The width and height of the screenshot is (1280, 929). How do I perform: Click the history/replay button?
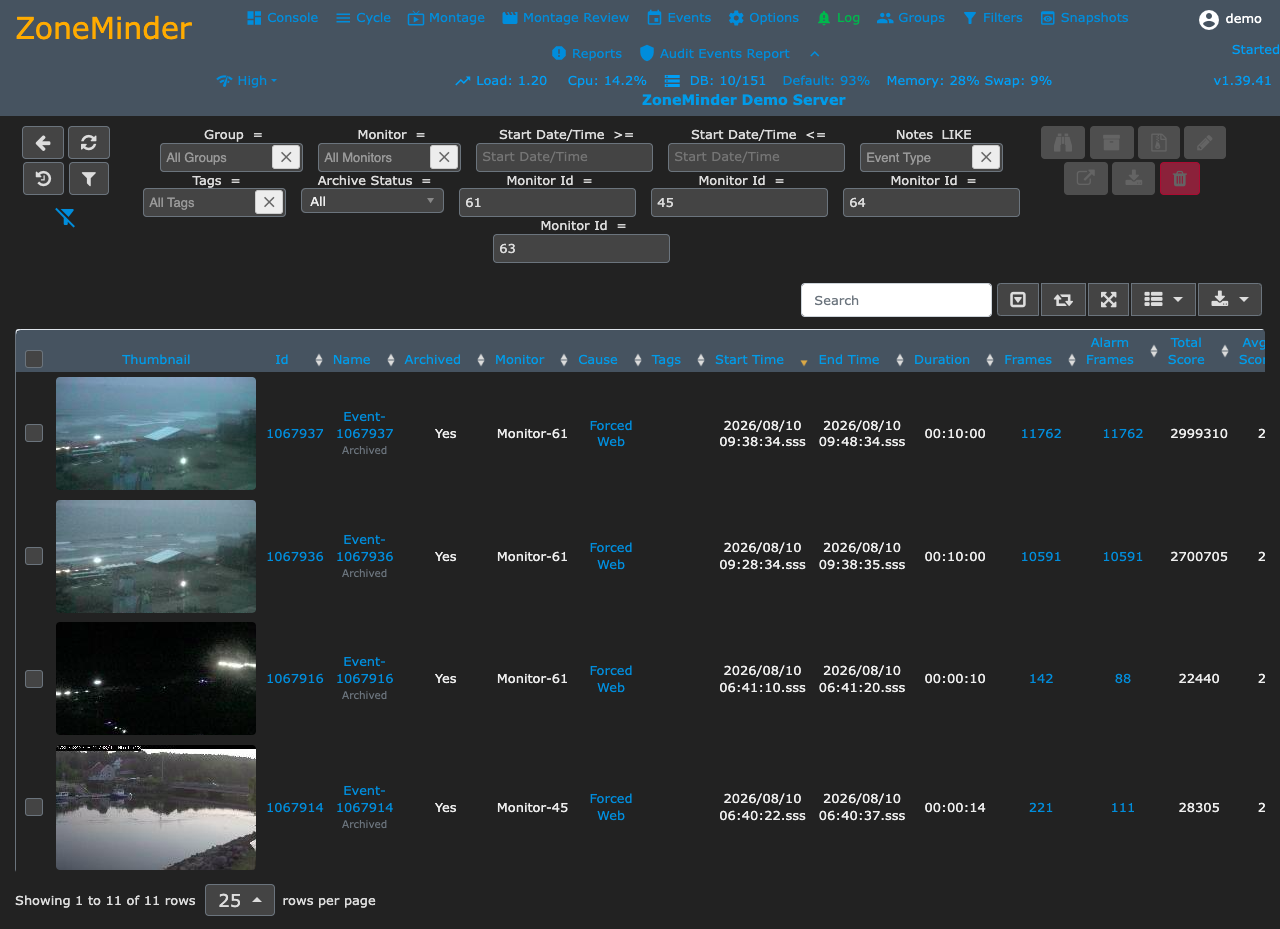tap(43, 179)
